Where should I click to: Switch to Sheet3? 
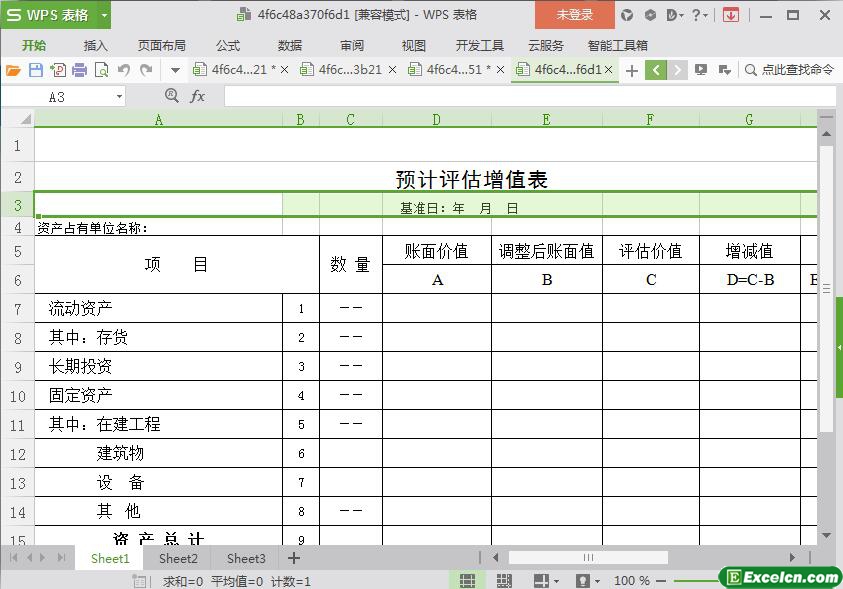246,558
